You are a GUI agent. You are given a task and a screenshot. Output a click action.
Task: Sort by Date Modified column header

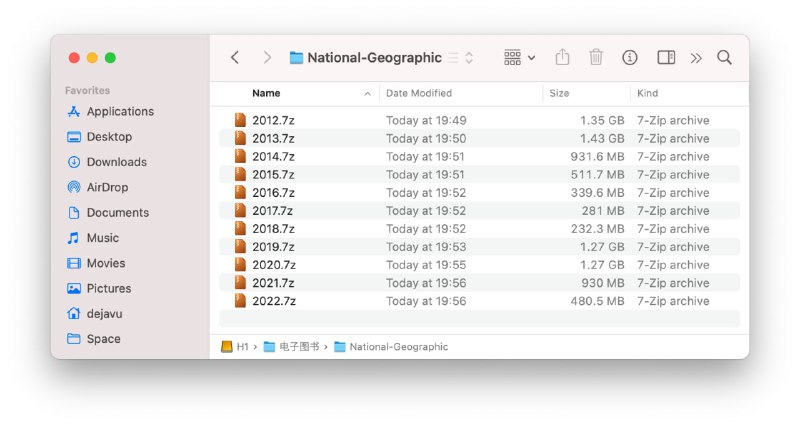pos(419,93)
